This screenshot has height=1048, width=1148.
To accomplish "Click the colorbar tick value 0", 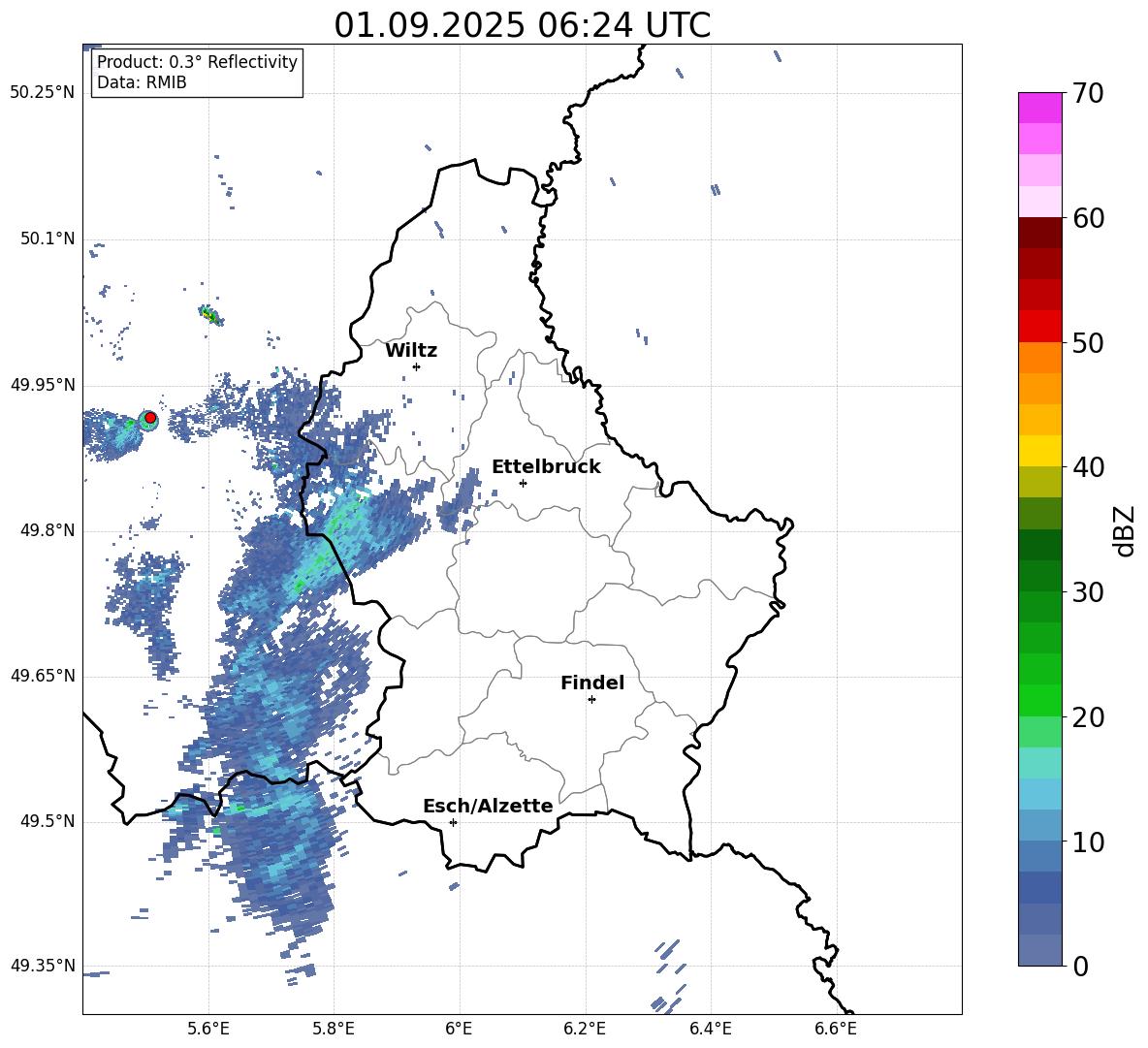I will pos(1080,966).
